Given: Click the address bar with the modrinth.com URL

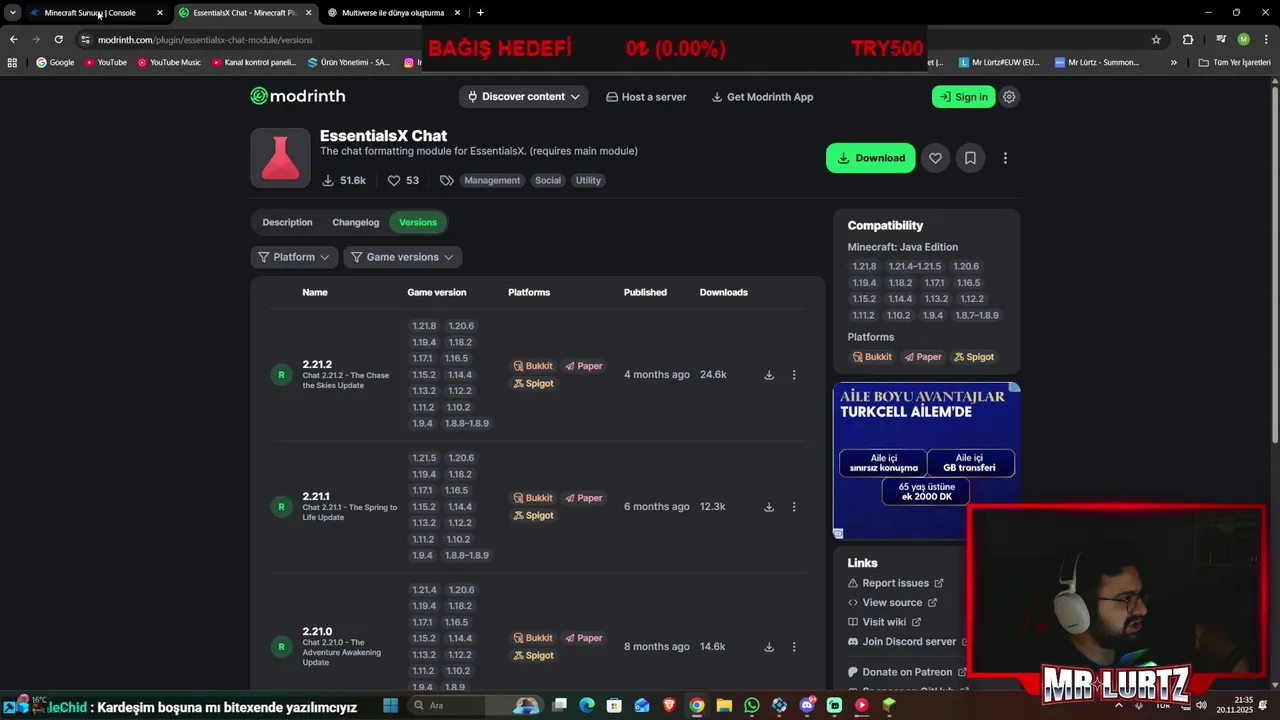Looking at the screenshot, I should (620, 40).
